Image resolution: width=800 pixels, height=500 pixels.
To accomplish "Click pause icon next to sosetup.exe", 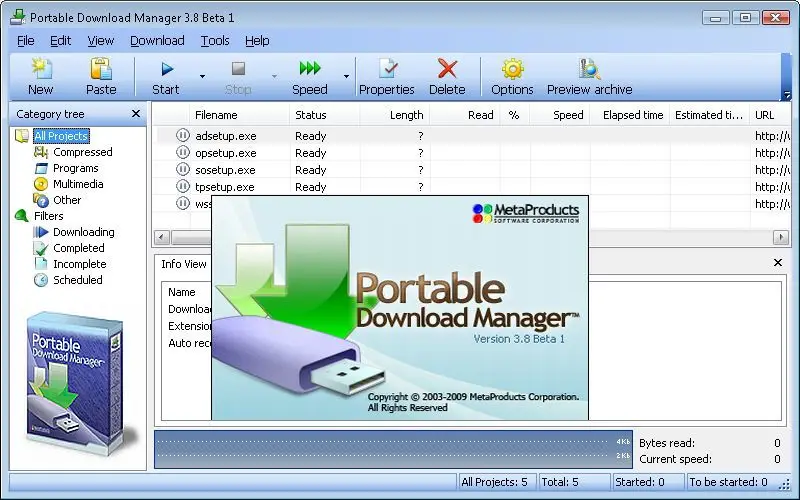I will pos(183,169).
